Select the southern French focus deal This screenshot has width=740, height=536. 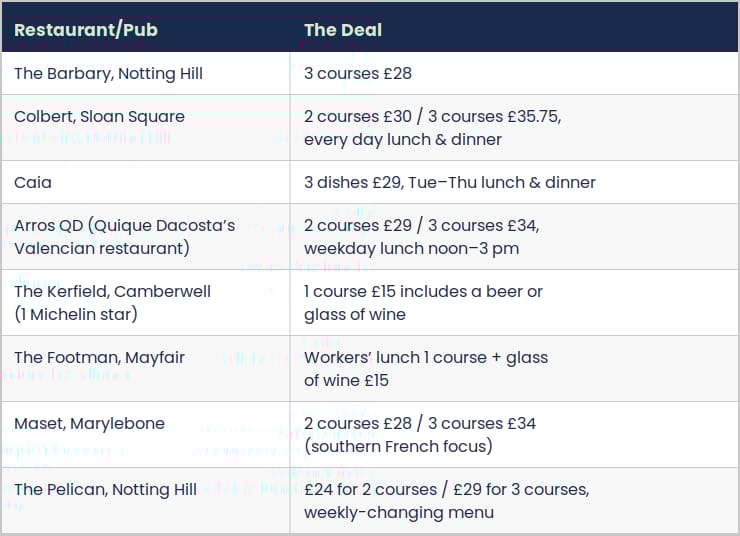click(514, 435)
